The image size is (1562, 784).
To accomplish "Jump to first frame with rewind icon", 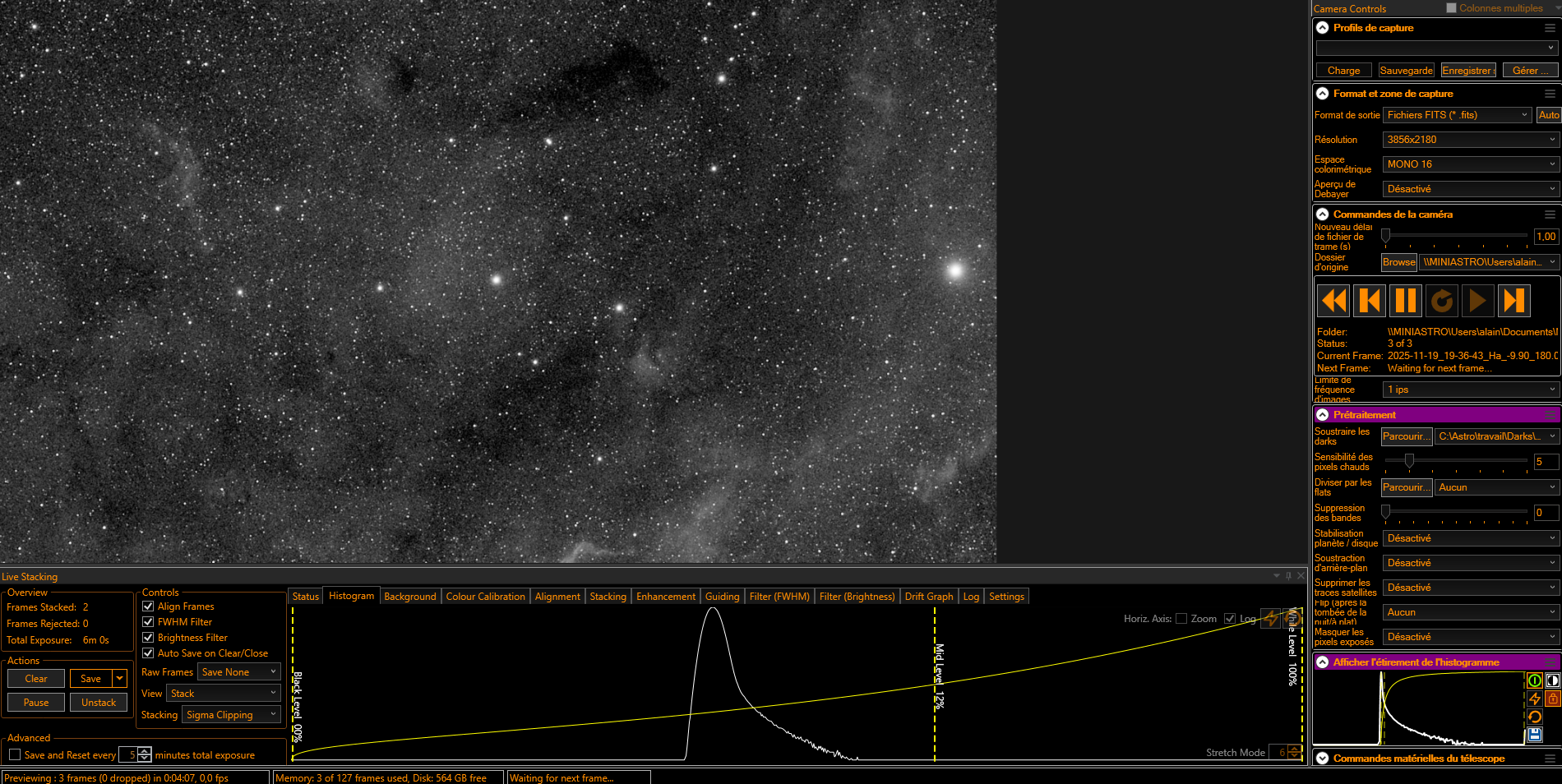I will (x=1333, y=301).
